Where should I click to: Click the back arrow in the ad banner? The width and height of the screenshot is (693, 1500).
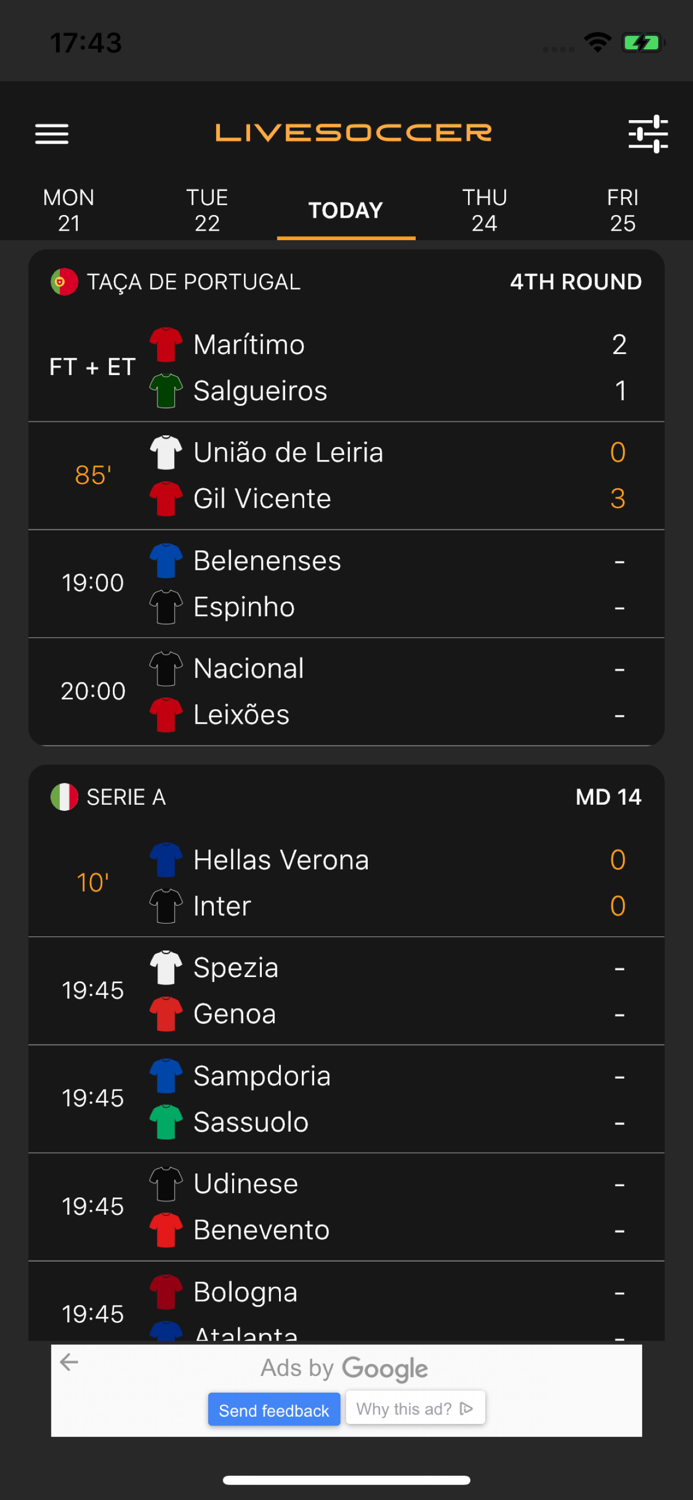pos(69,1362)
